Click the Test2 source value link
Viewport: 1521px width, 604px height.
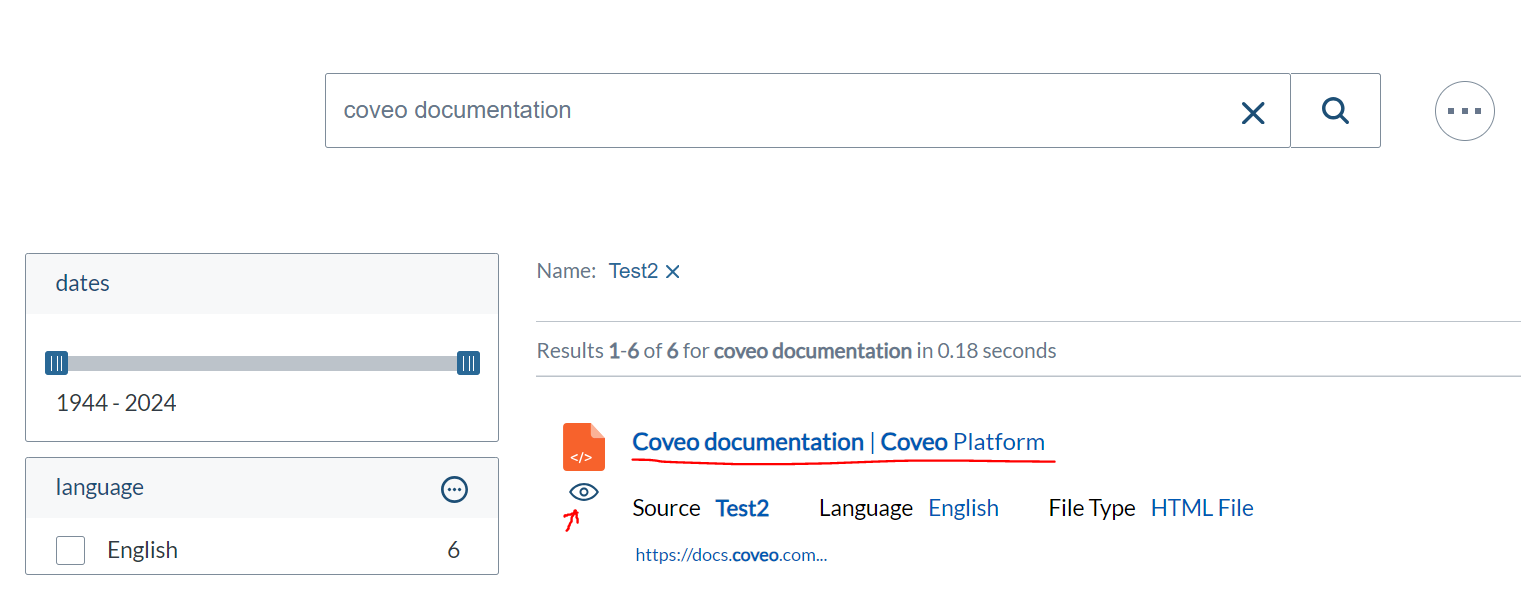coord(742,508)
